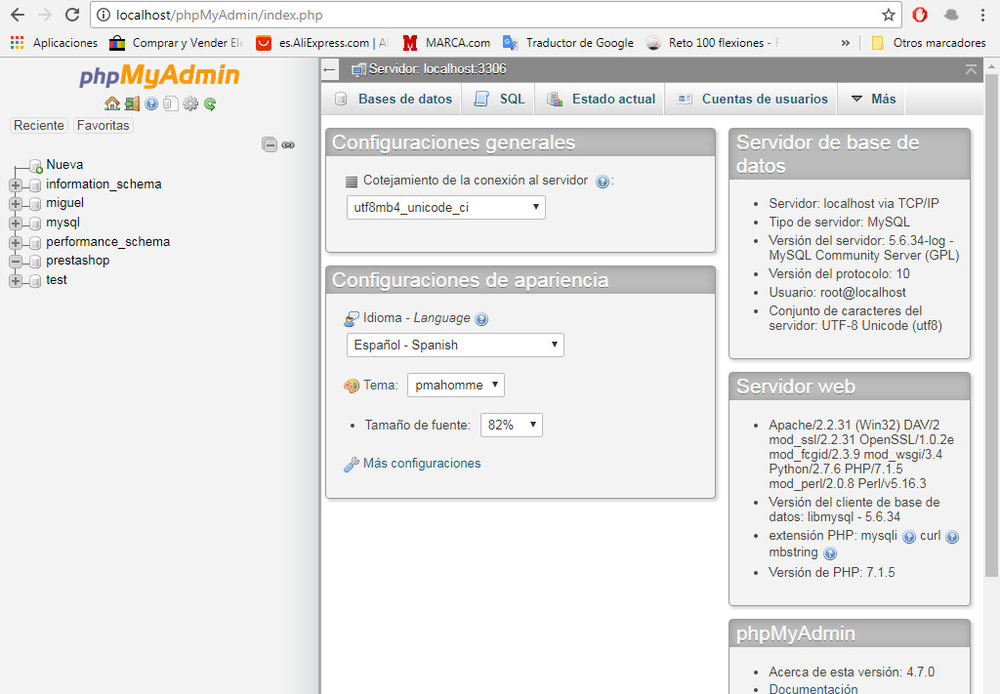The image size is (1000, 694).
Task: Open the prestashop database
Action: point(78,260)
